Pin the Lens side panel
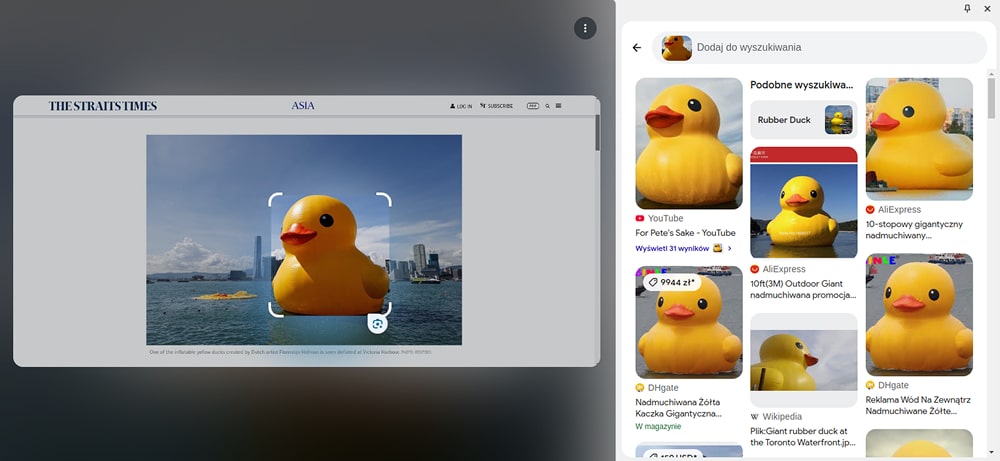The height and width of the screenshot is (461, 1000). (967, 9)
